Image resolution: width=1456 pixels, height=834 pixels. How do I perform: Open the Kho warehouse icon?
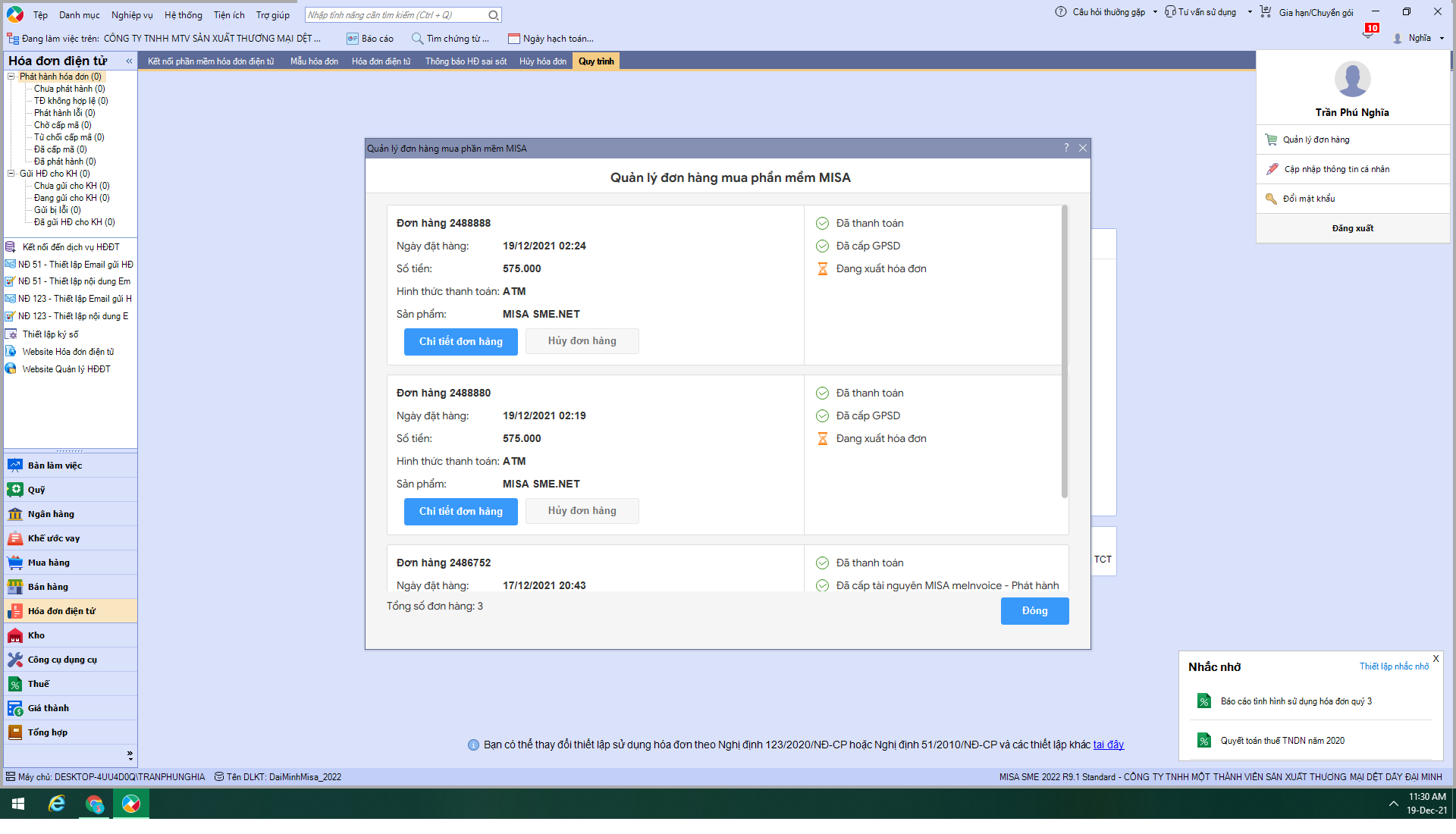click(x=15, y=635)
